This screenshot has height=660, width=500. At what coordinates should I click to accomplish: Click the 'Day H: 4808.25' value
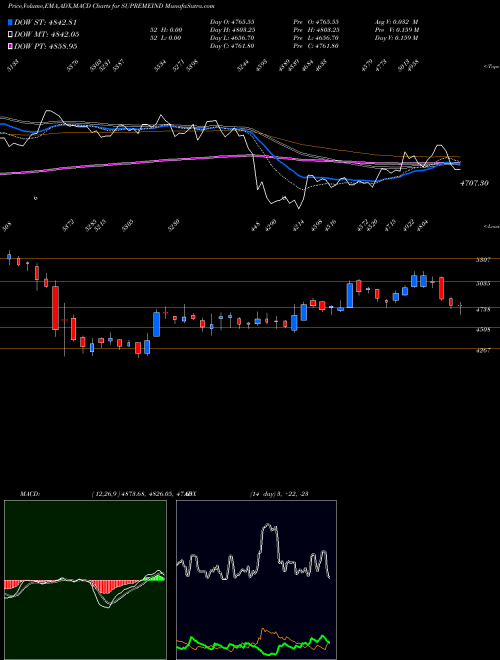[232, 30]
